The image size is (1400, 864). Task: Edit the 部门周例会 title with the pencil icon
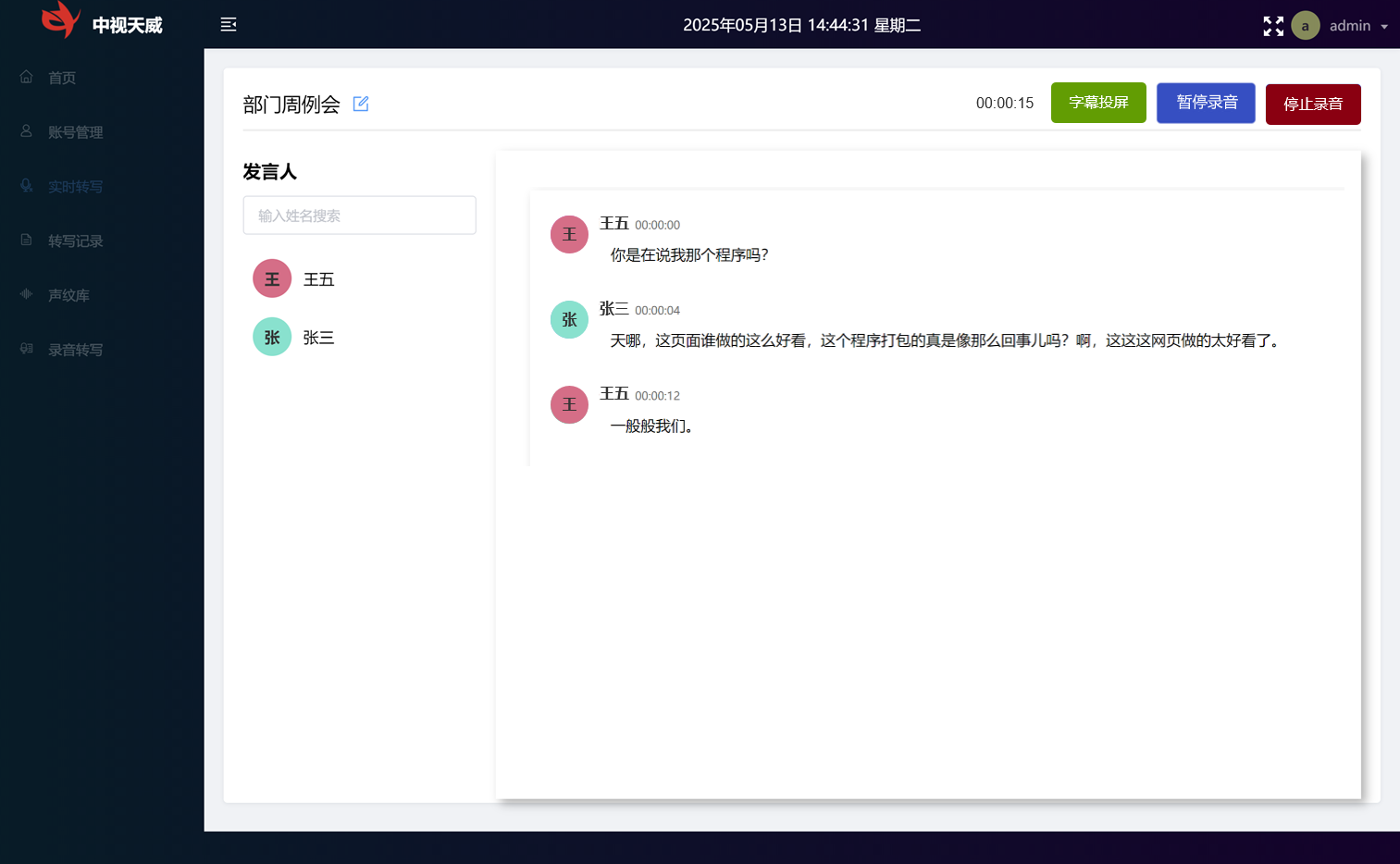click(x=361, y=104)
